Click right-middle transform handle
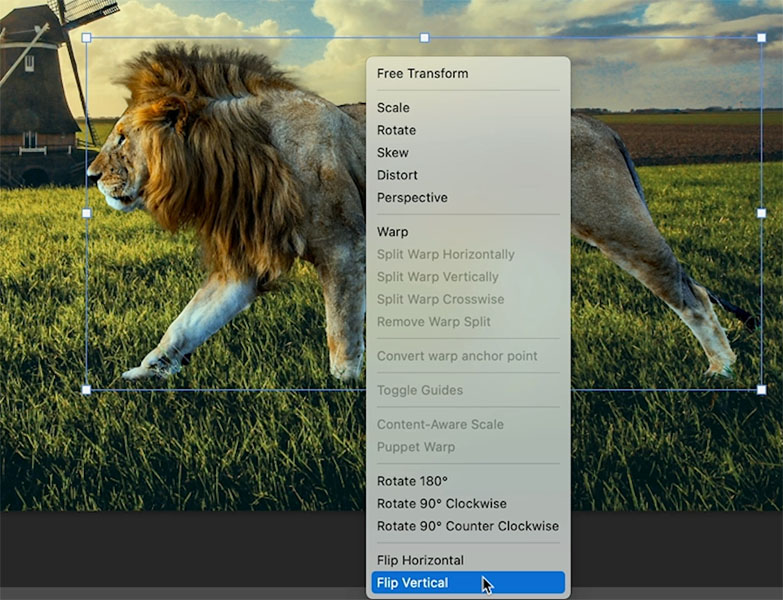The image size is (783, 600). pyautogui.click(x=762, y=213)
